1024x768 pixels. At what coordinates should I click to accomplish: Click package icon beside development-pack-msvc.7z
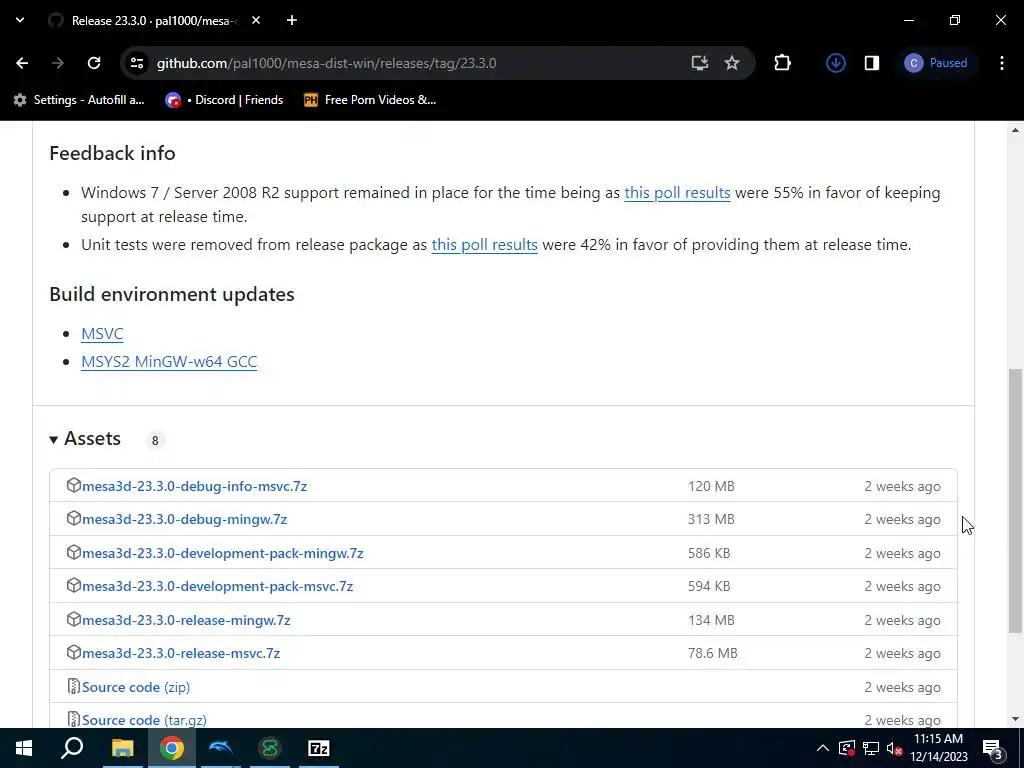point(73,586)
